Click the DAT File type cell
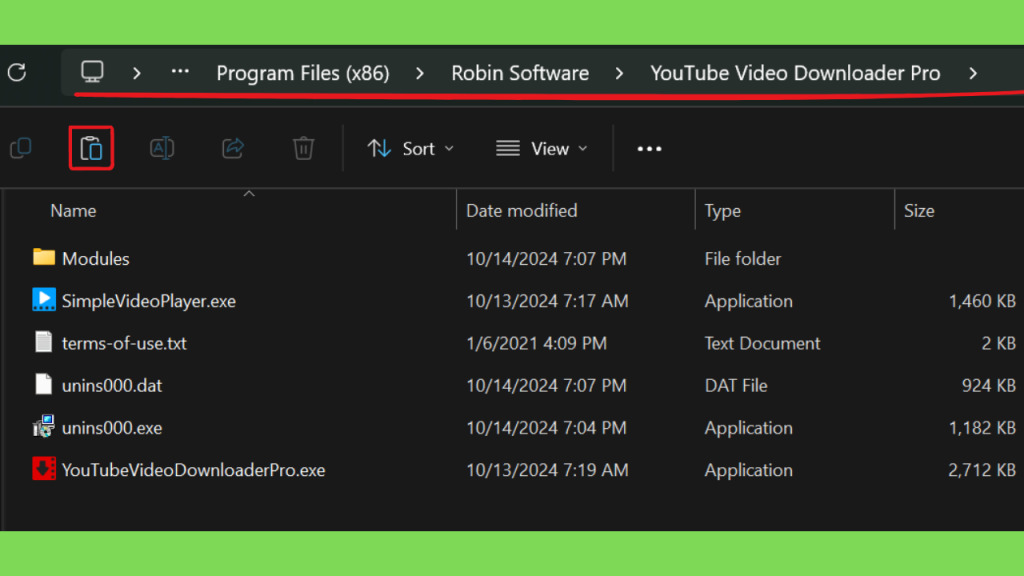 (736, 386)
